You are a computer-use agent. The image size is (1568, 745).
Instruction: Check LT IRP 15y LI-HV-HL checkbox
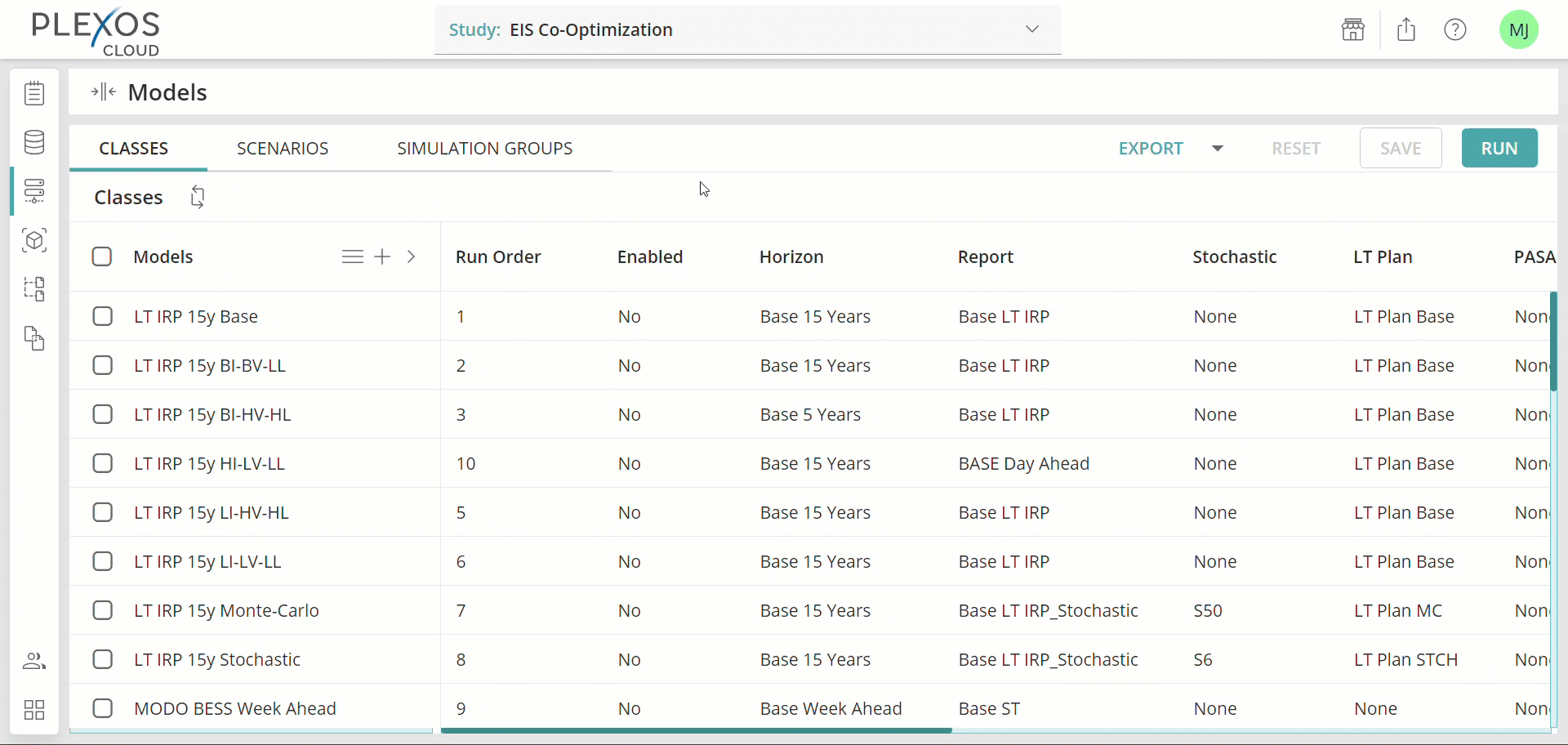click(x=103, y=512)
